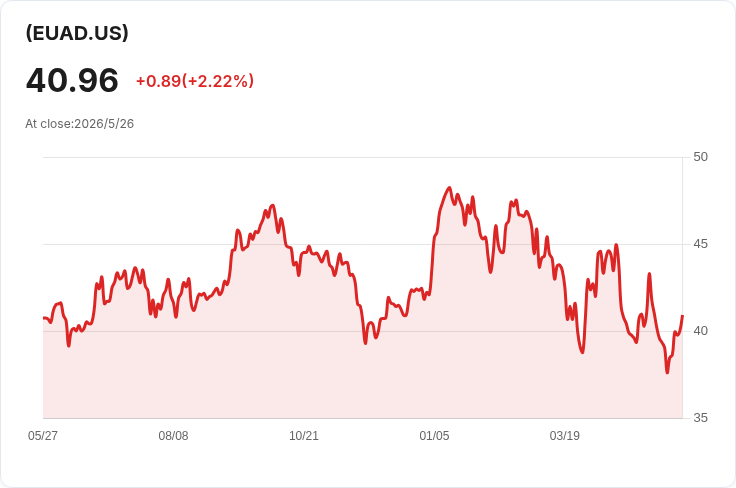Click the EUAD.US ticker title

click(77, 33)
